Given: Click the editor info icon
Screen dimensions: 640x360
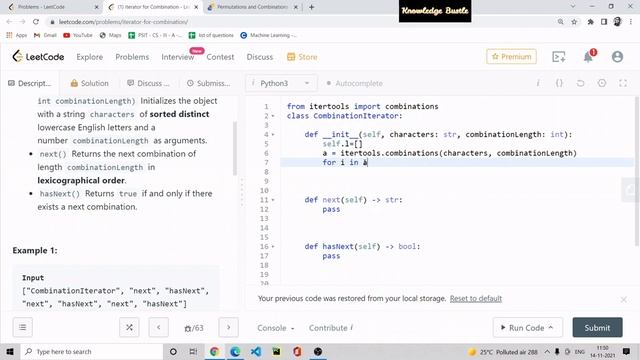Looking at the screenshot, I should (538, 83).
